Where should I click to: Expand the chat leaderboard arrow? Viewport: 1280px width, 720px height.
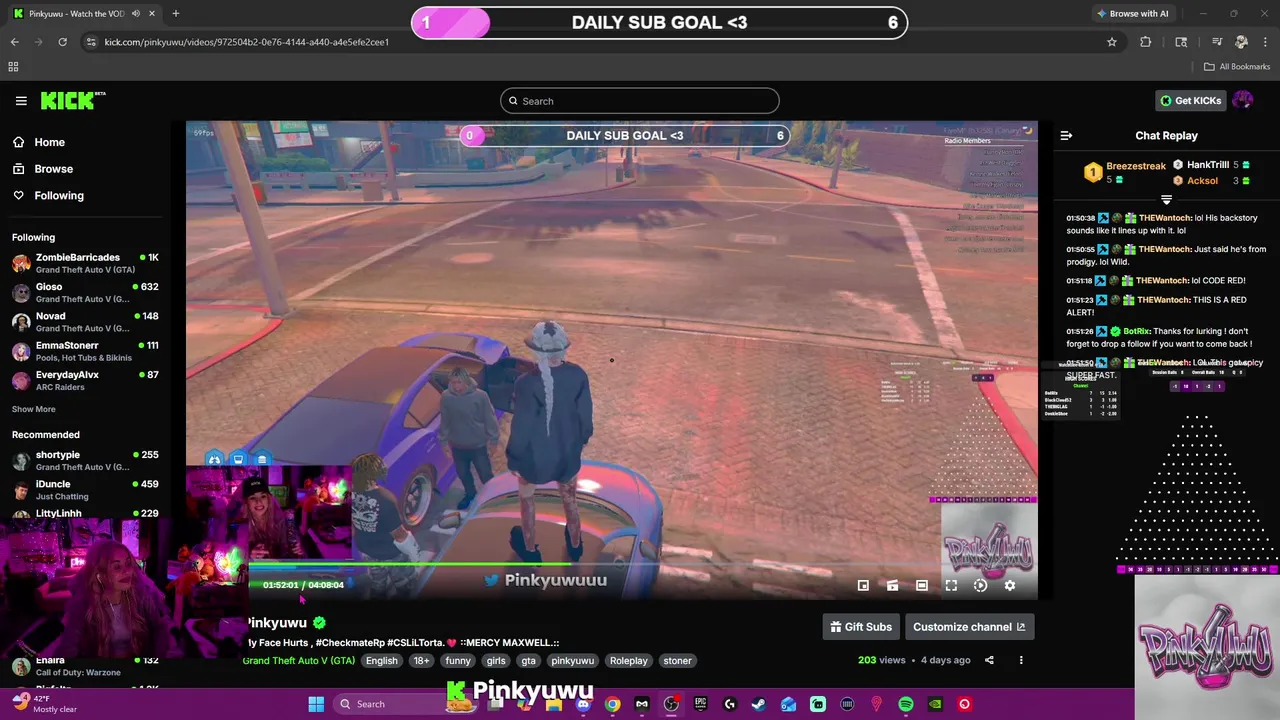(x=1166, y=199)
